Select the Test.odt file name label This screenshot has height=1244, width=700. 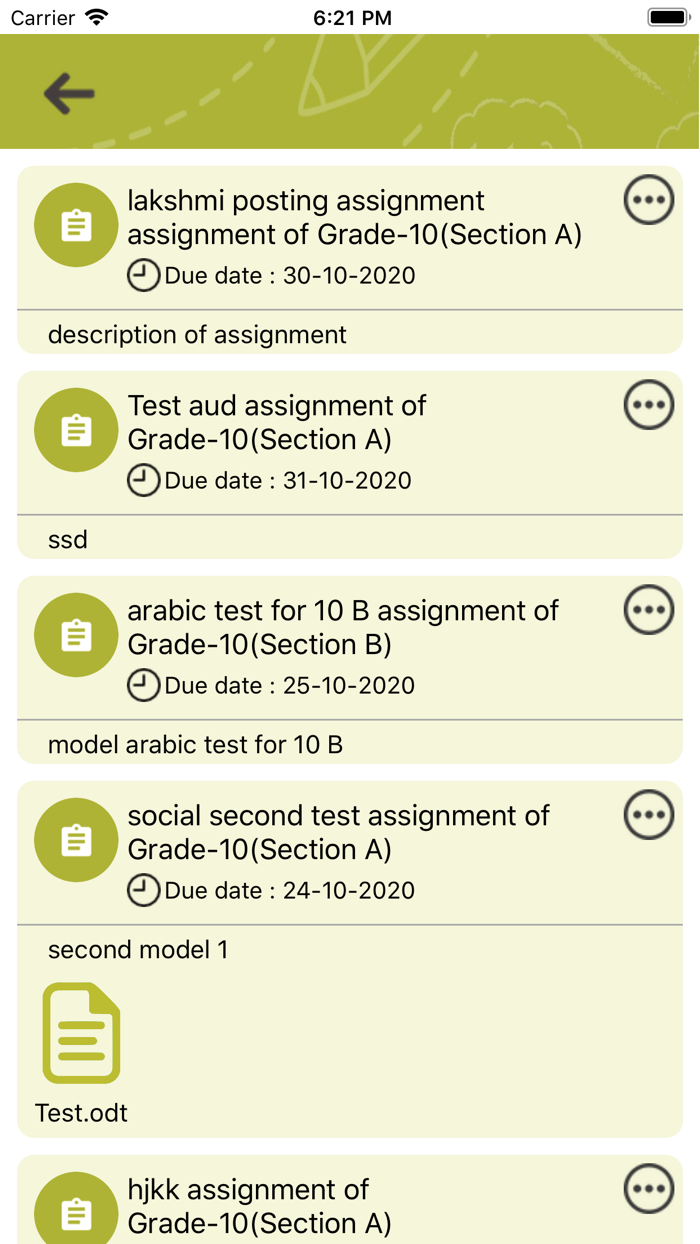click(81, 1113)
